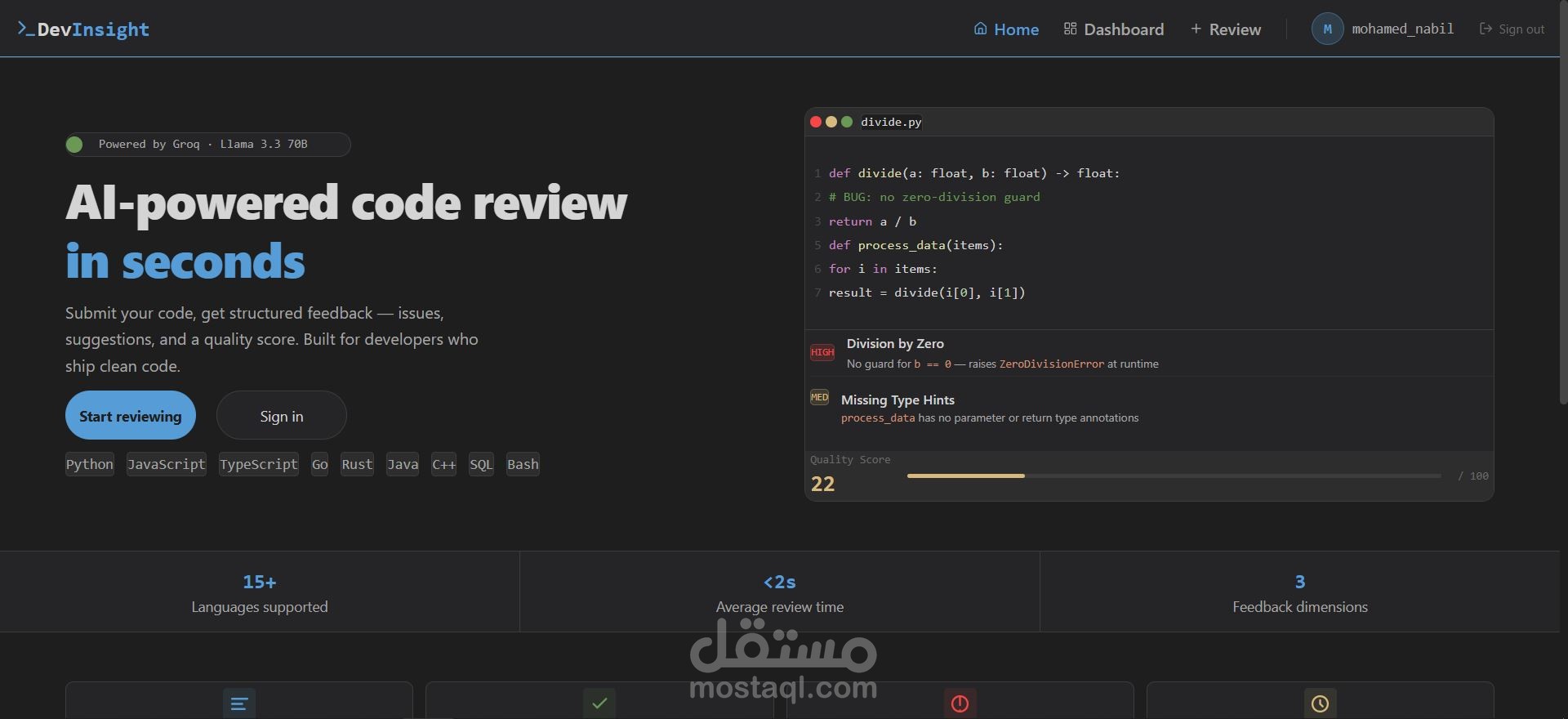Click the green status dot in Groq badge
The width and height of the screenshot is (1568, 719).
pos(74,145)
